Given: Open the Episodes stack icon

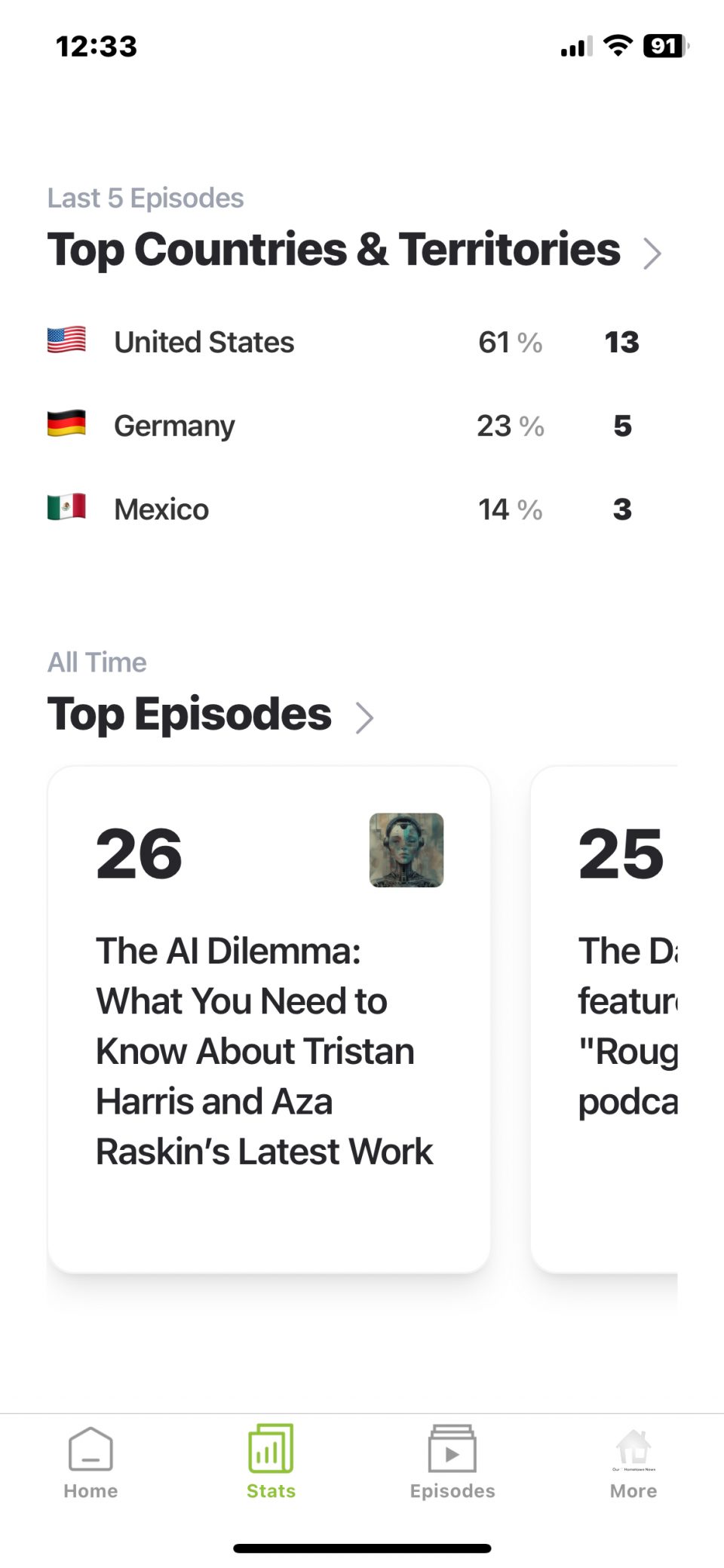Looking at the screenshot, I should (452, 1449).
